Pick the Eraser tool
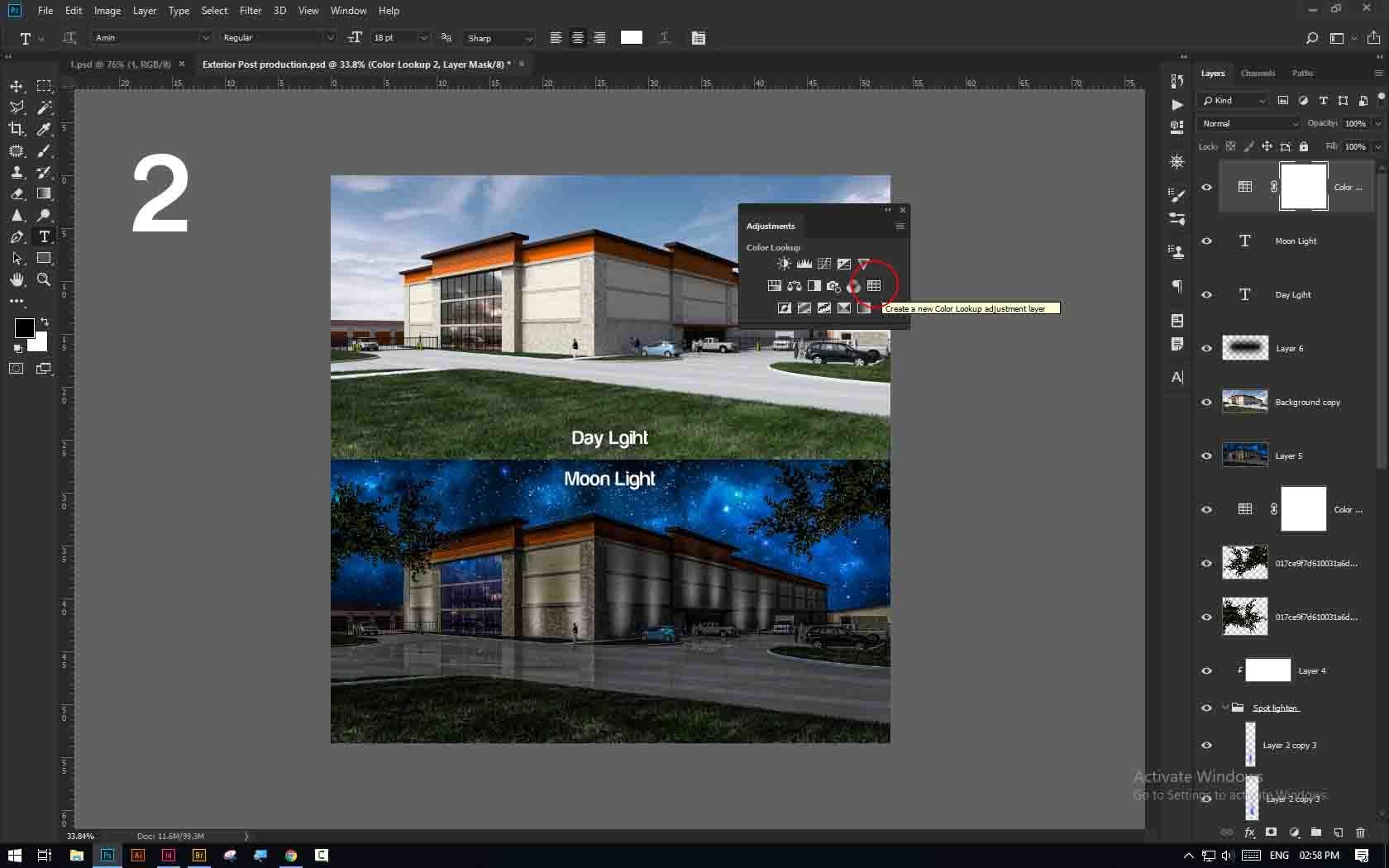 (17, 193)
